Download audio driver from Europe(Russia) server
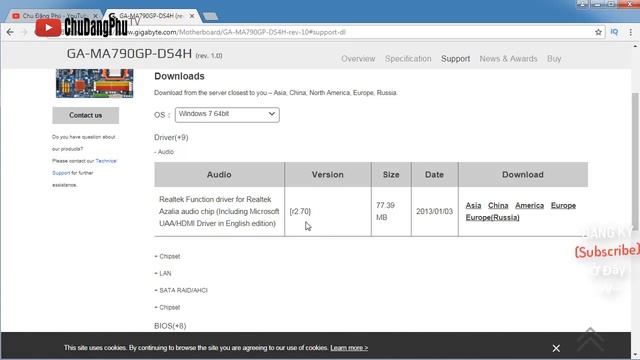Viewport: 640px width, 360px height. 492,218
